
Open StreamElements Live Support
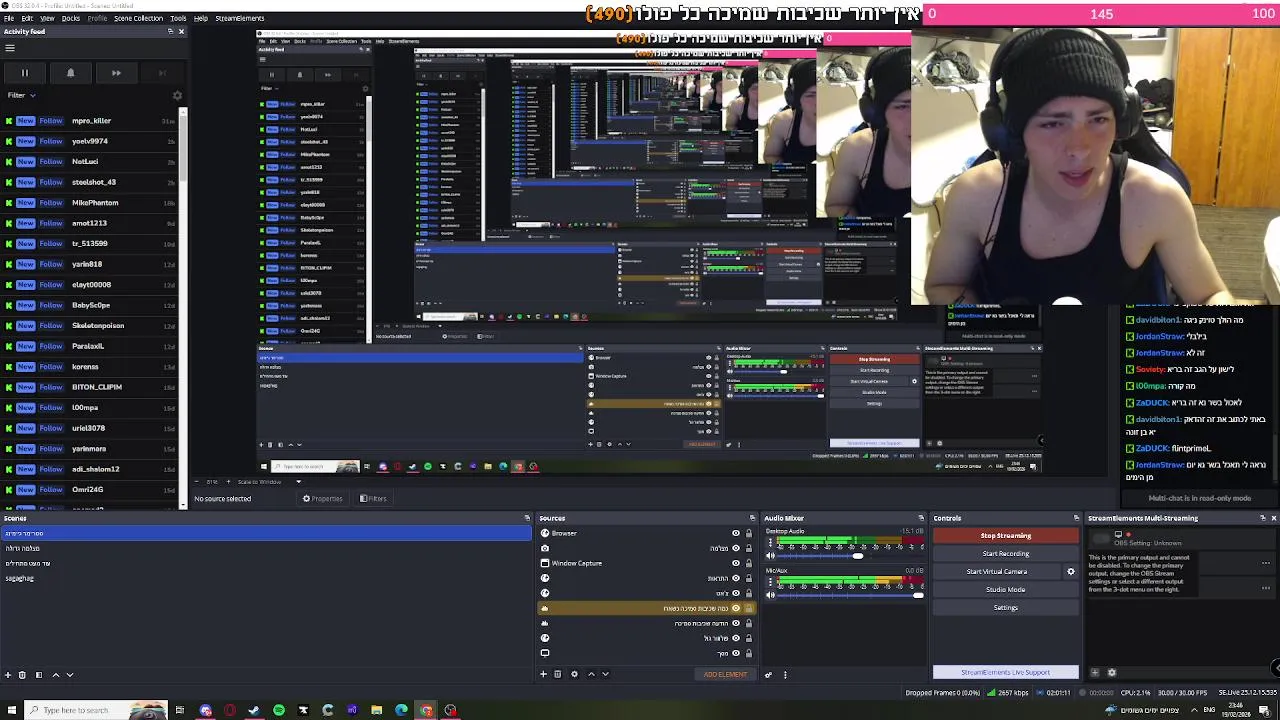coord(1006,672)
